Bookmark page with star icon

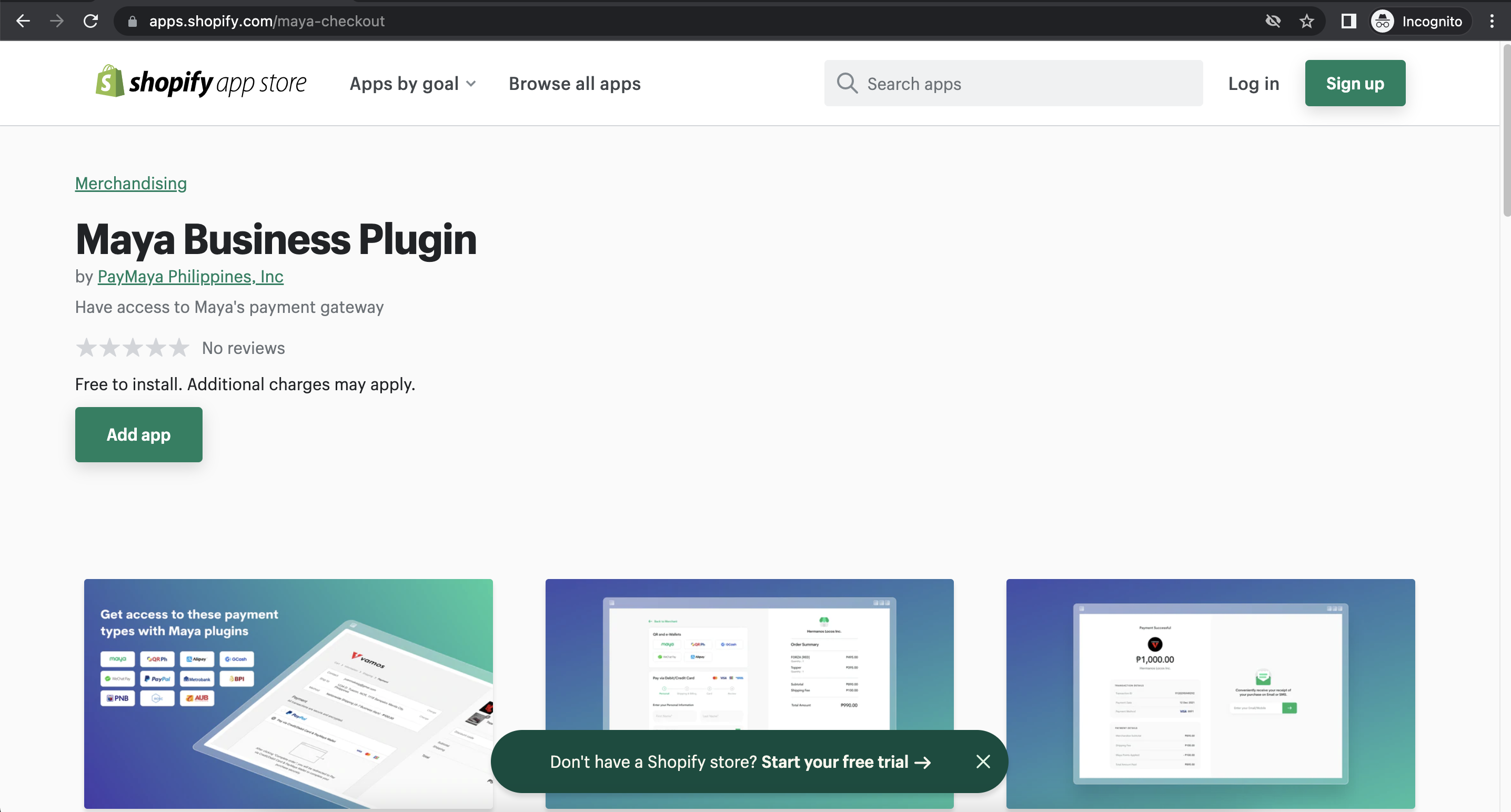pyautogui.click(x=1306, y=21)
